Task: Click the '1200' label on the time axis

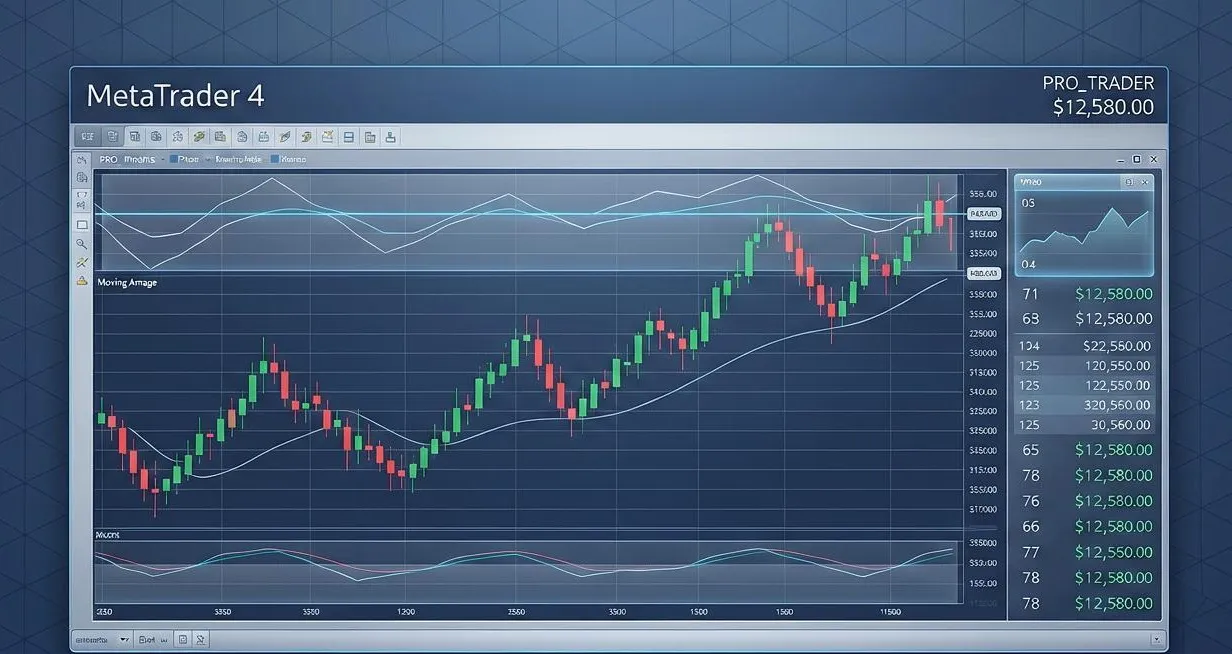Action: pyautogui.click(x=406, y=611)
